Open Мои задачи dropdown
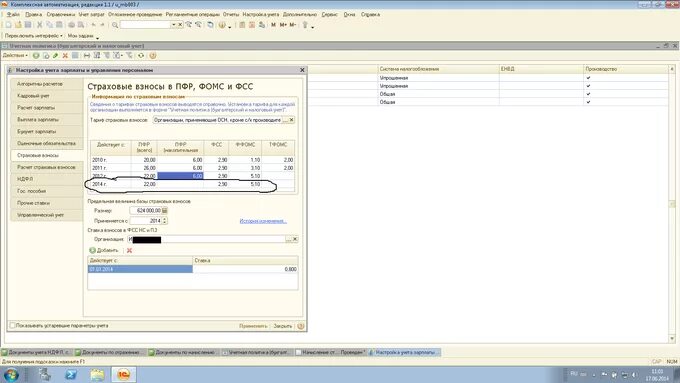Image resolution: width=680 pixels, height=383 pixels. (83, 36)
